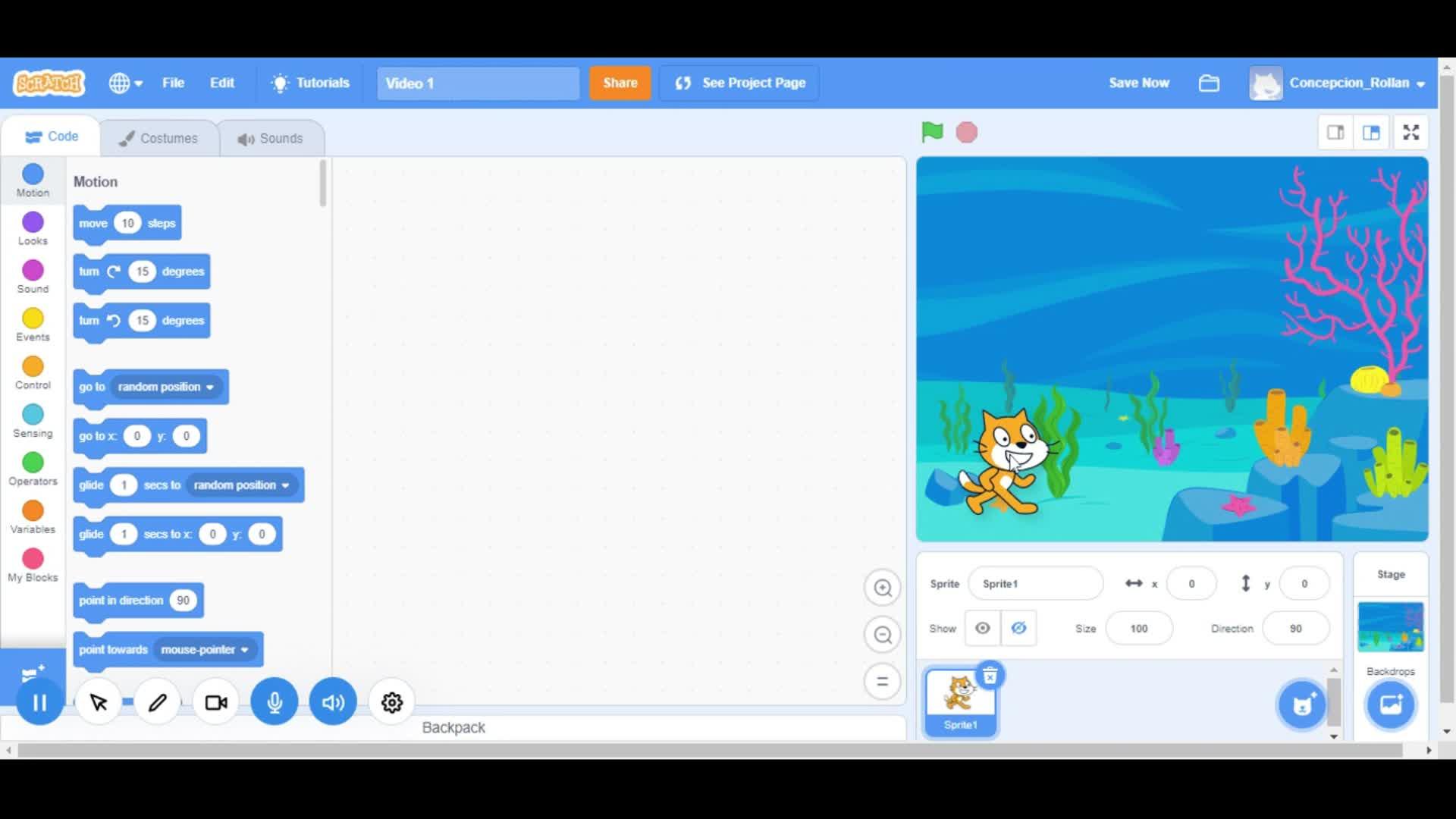1456x819 pixels.
Task: Click See Project Page button
Action: (739, 83)
